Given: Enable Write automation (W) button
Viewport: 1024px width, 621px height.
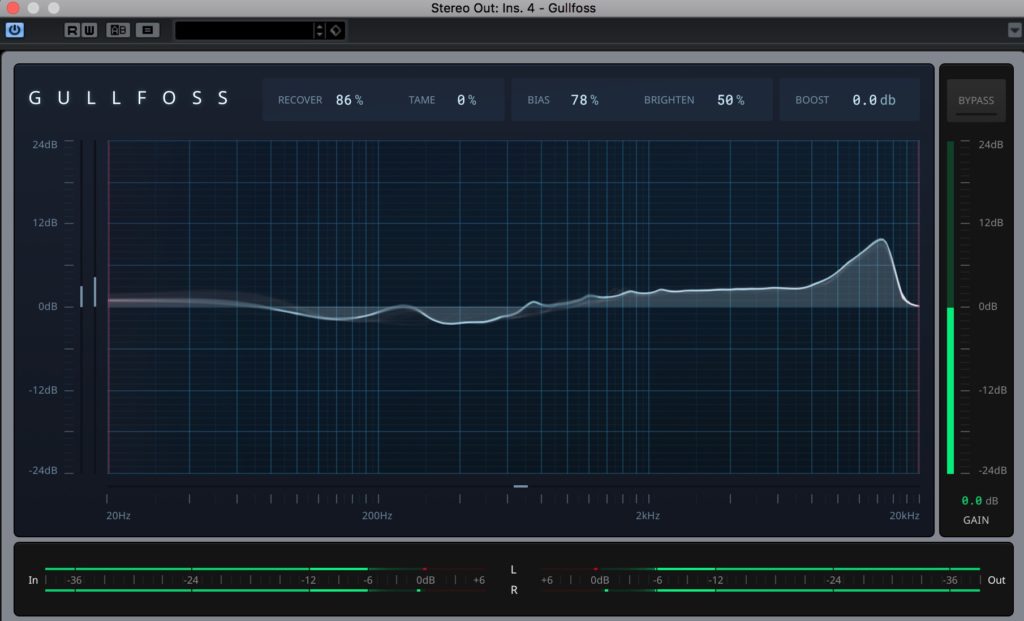Looking at the screenshot, I should pyautogui.click(x=89, y=30).
